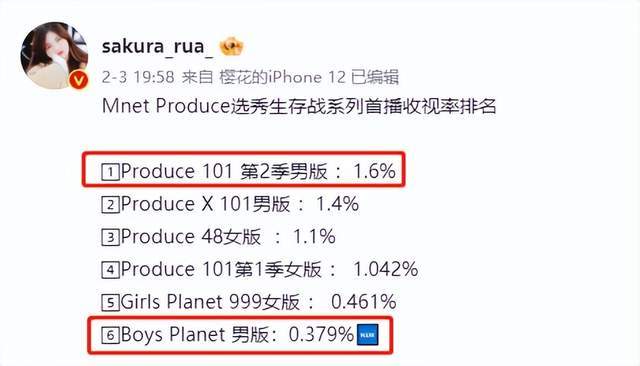Select the Mnet Produce headline text

point(299,106)
